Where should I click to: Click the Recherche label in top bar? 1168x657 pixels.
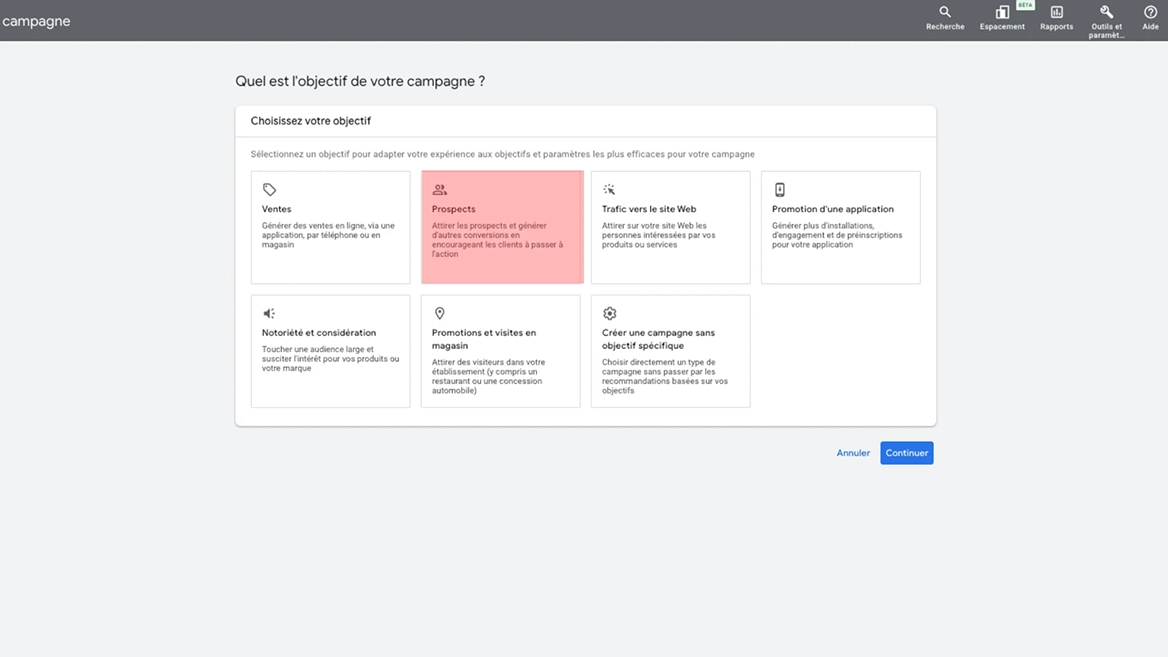[x=945, y=27]
